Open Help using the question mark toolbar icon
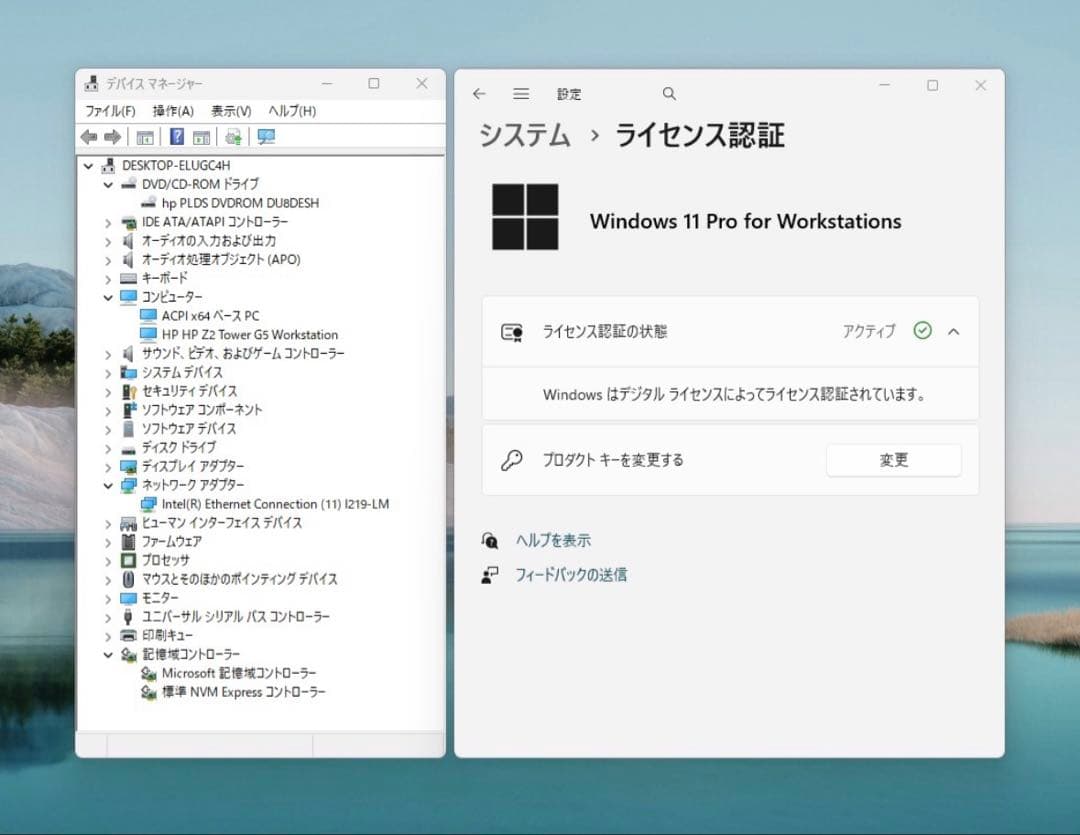The width and height of the screenshot is (1080, 835). 178,136
